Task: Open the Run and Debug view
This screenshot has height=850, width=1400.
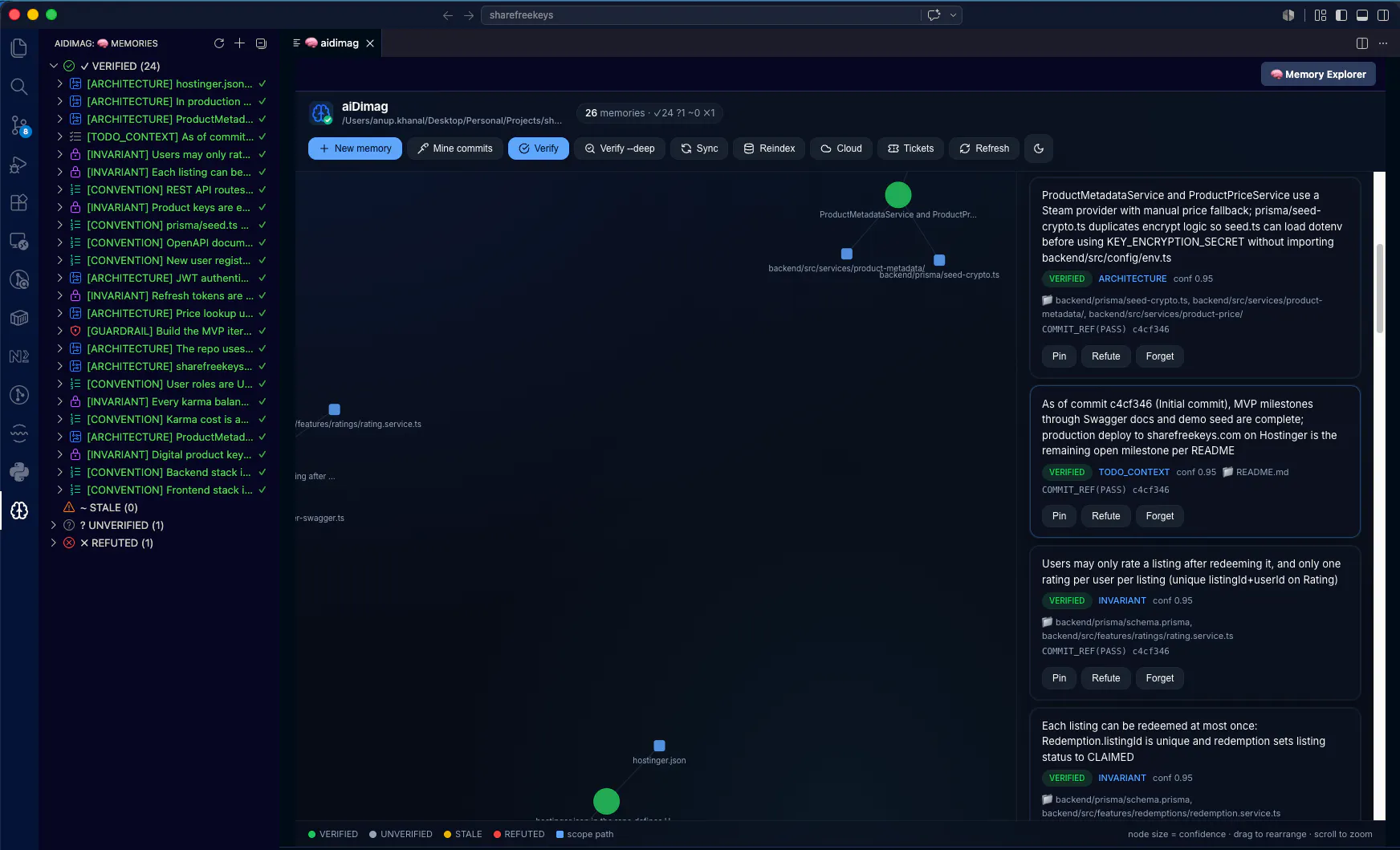Action: (x=19, y=165)
